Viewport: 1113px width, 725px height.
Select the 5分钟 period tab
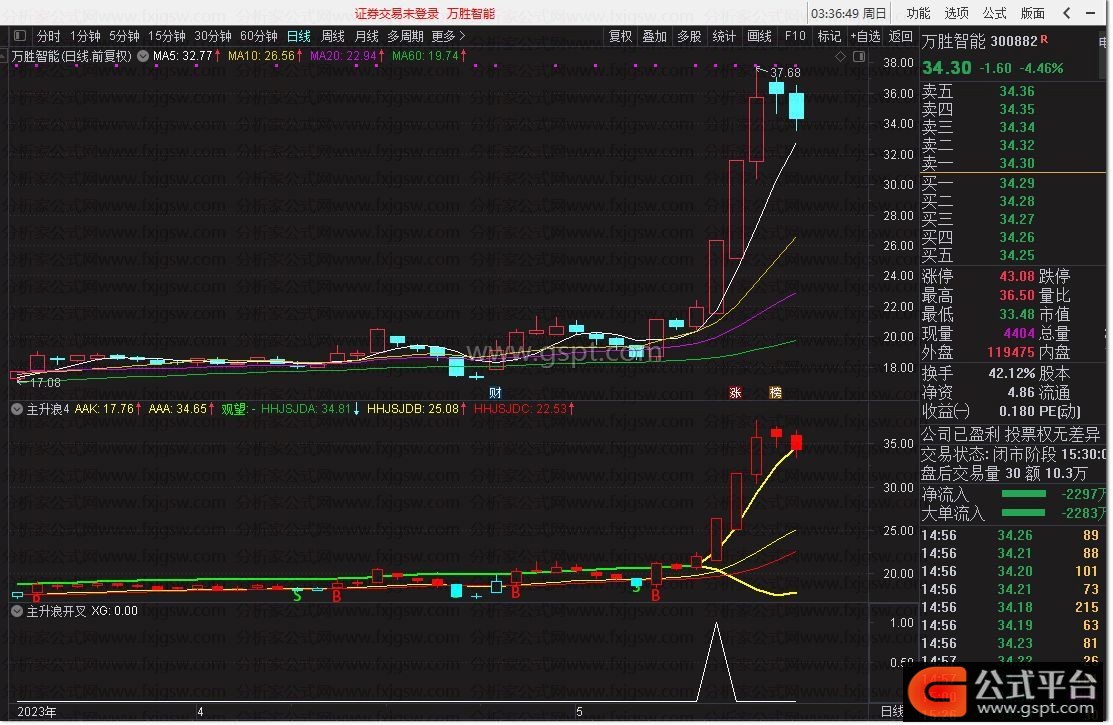[x=124, y=36]
